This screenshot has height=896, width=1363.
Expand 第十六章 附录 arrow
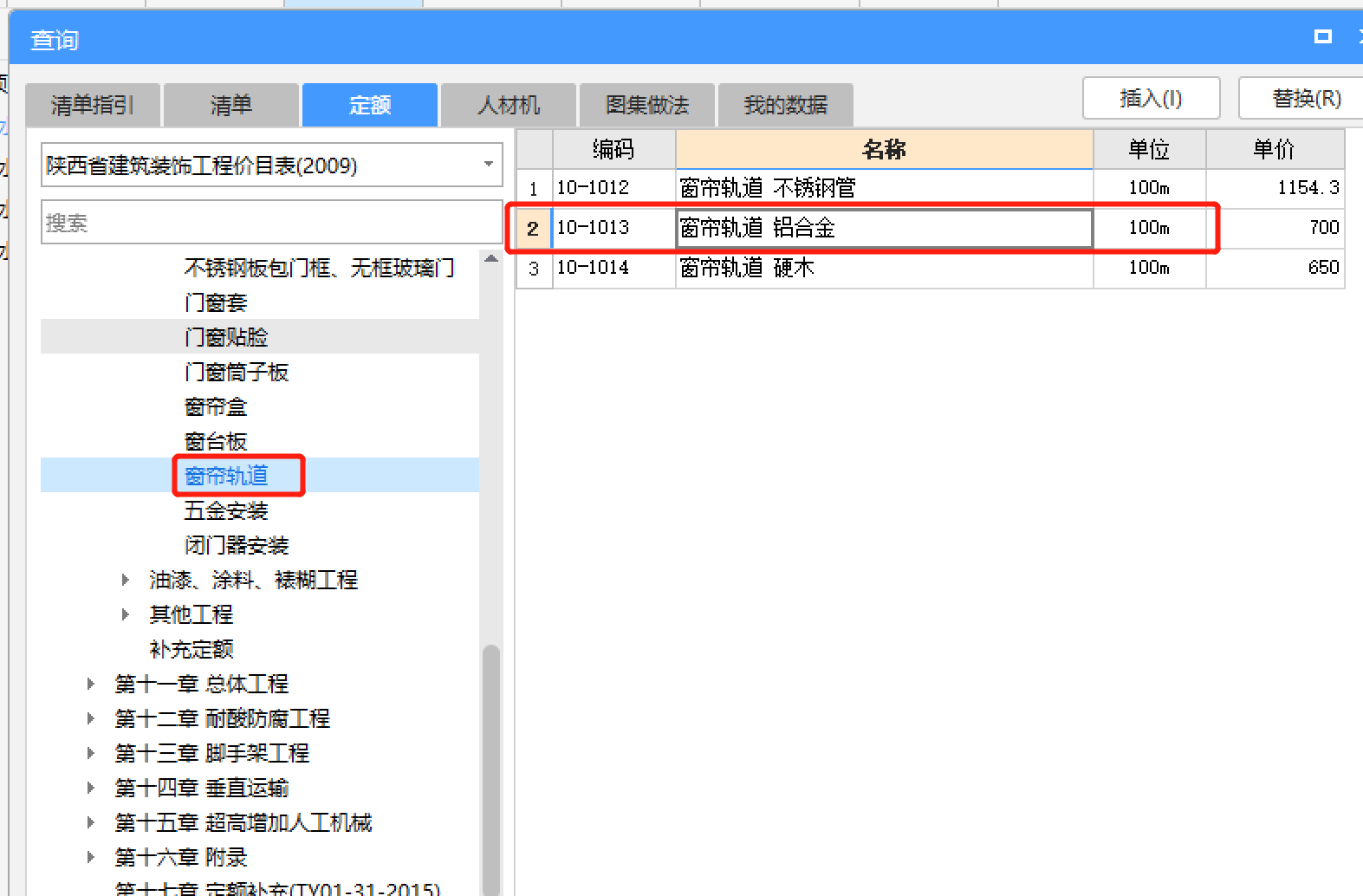click(91, 857)
